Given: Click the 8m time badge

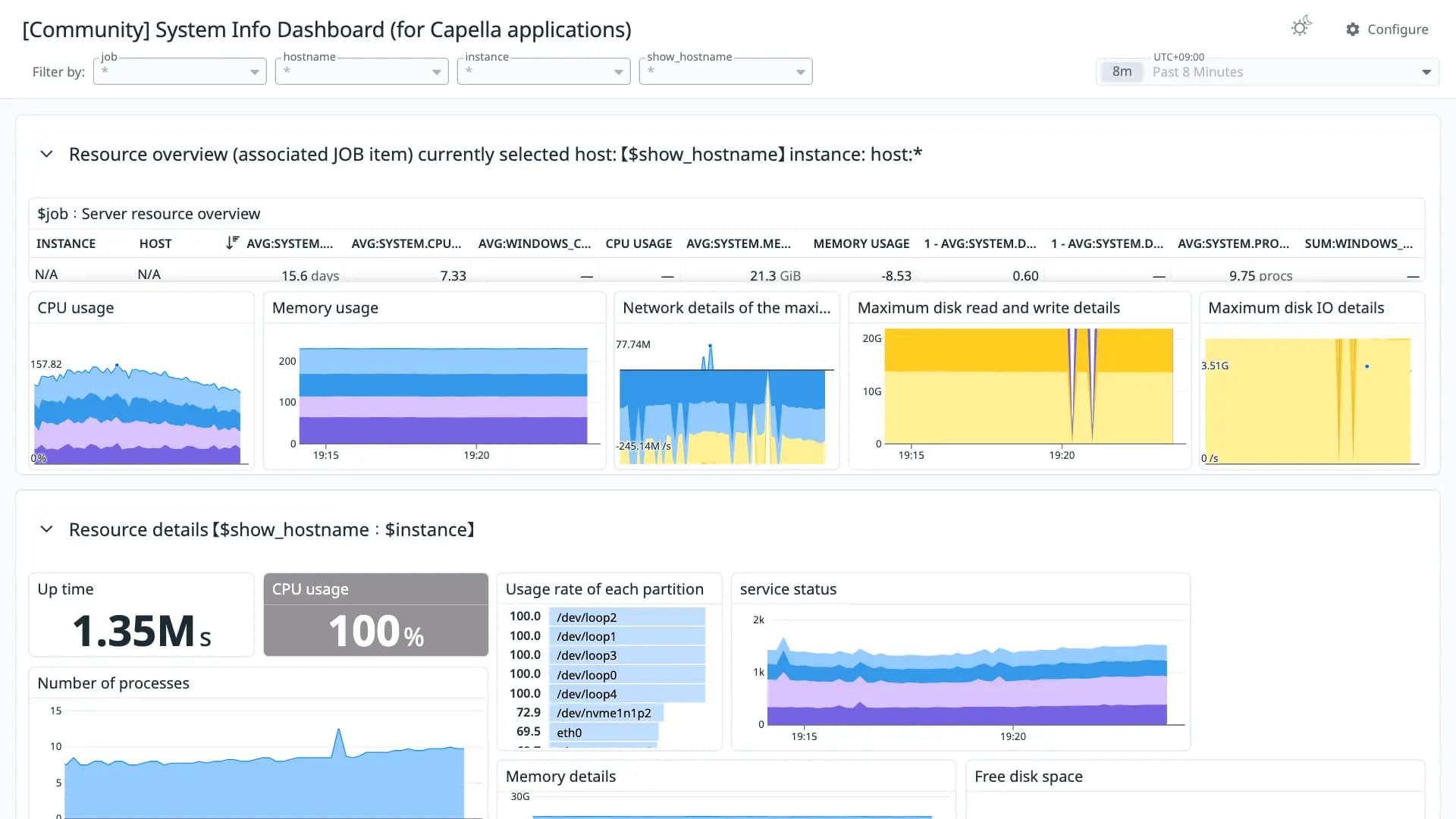Looking at the screenshot, I should 1122,71.
